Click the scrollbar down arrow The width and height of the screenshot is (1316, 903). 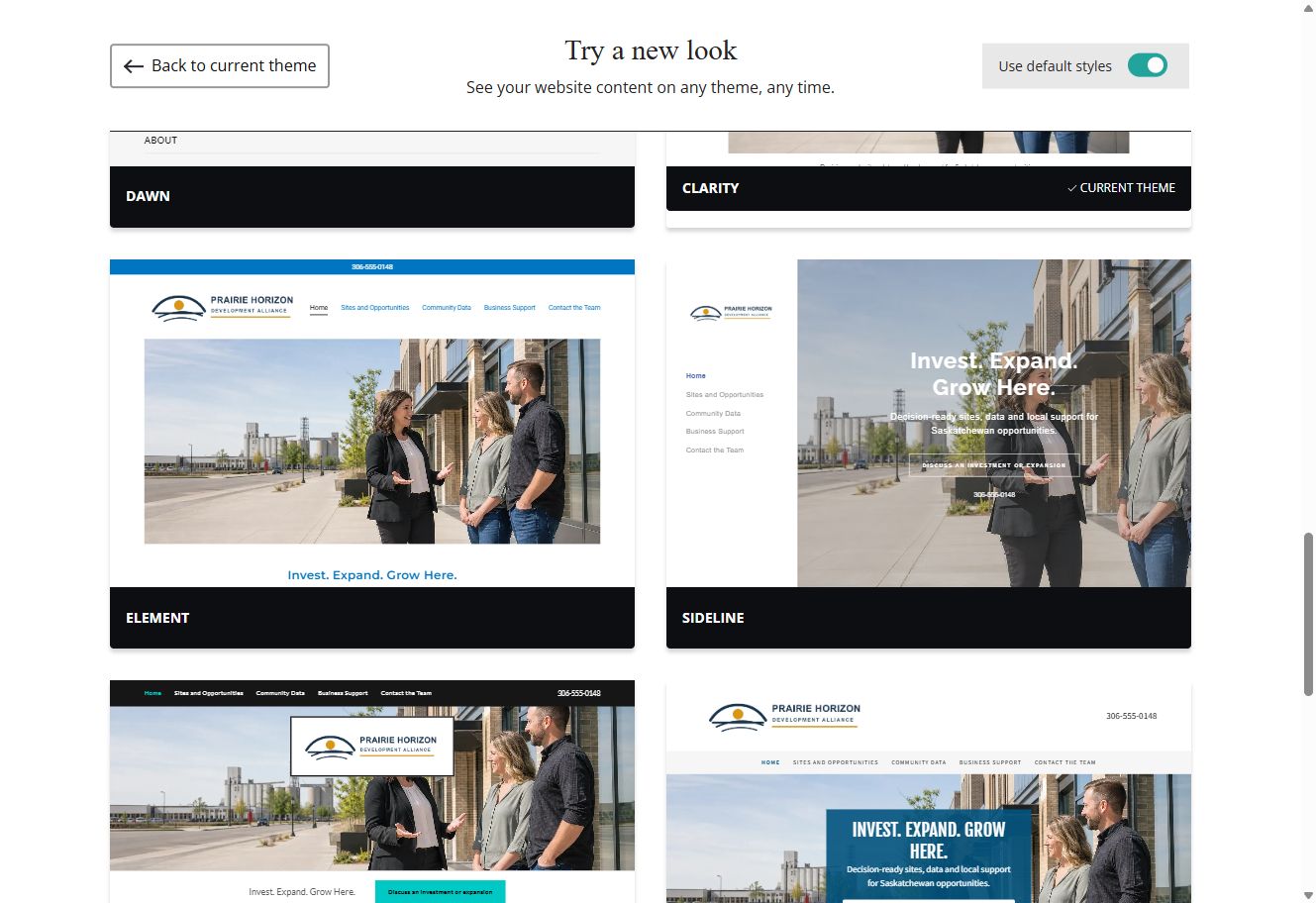(1308, 895)
